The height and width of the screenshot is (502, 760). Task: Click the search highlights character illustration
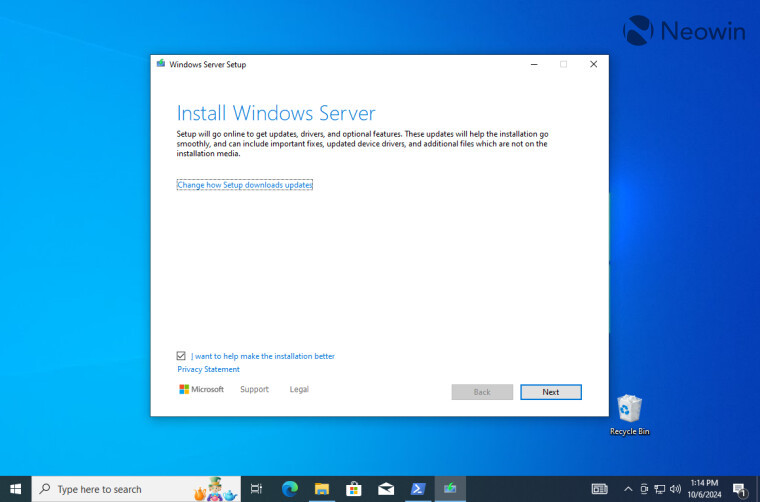[216, 489]
